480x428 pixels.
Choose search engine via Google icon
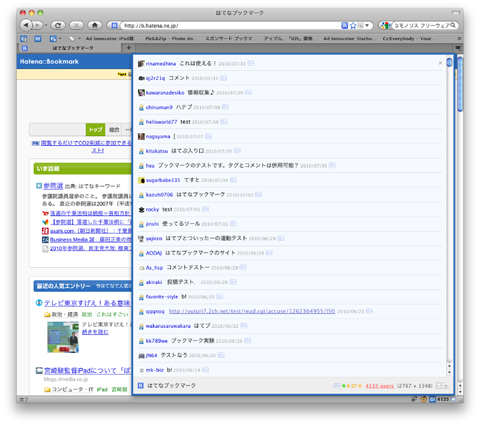pos(385,25)
